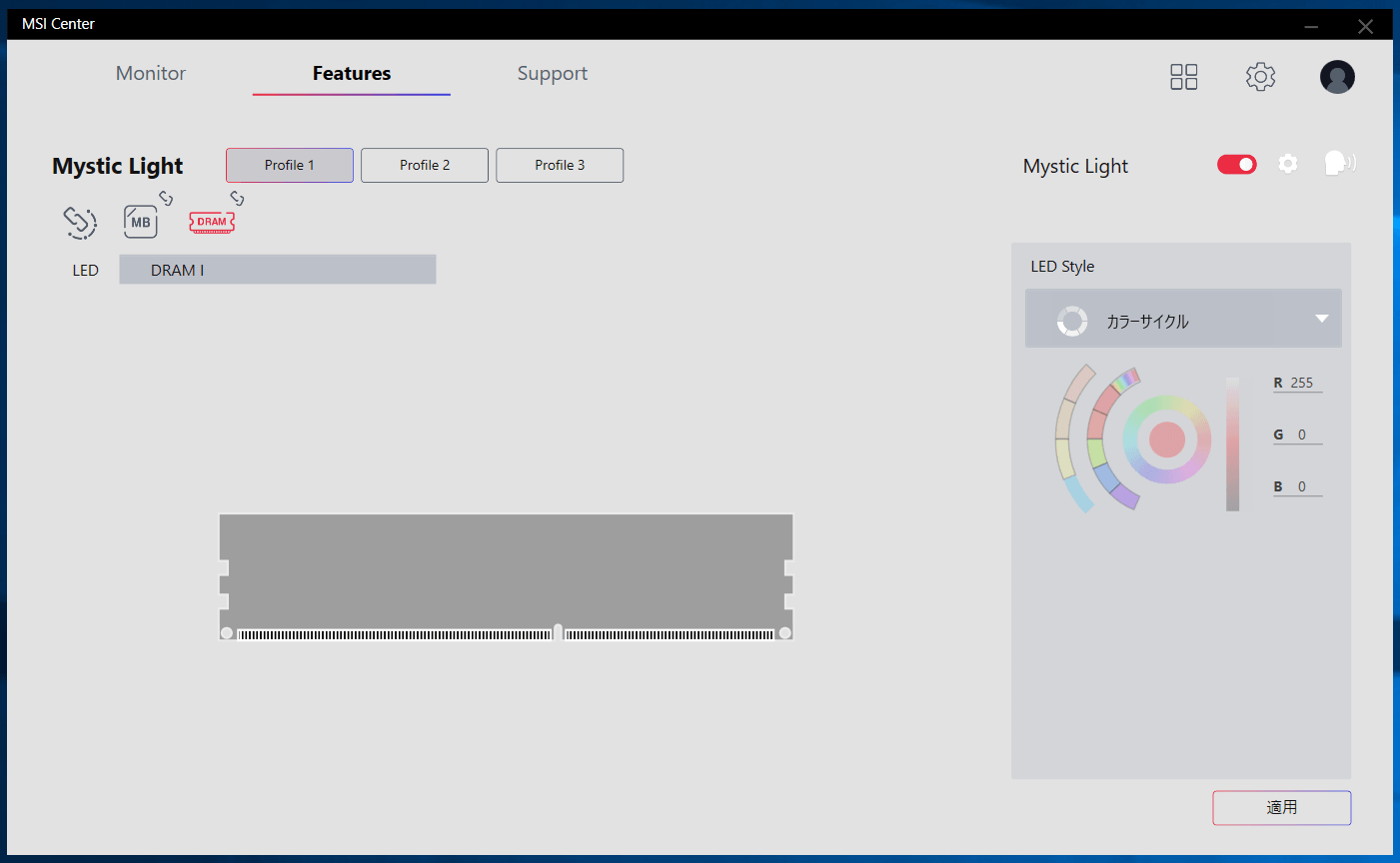Open the LED Style カラーサイクル dropdown
Viewport: 1400px width, 863px height.
[x=1183, y=320]
